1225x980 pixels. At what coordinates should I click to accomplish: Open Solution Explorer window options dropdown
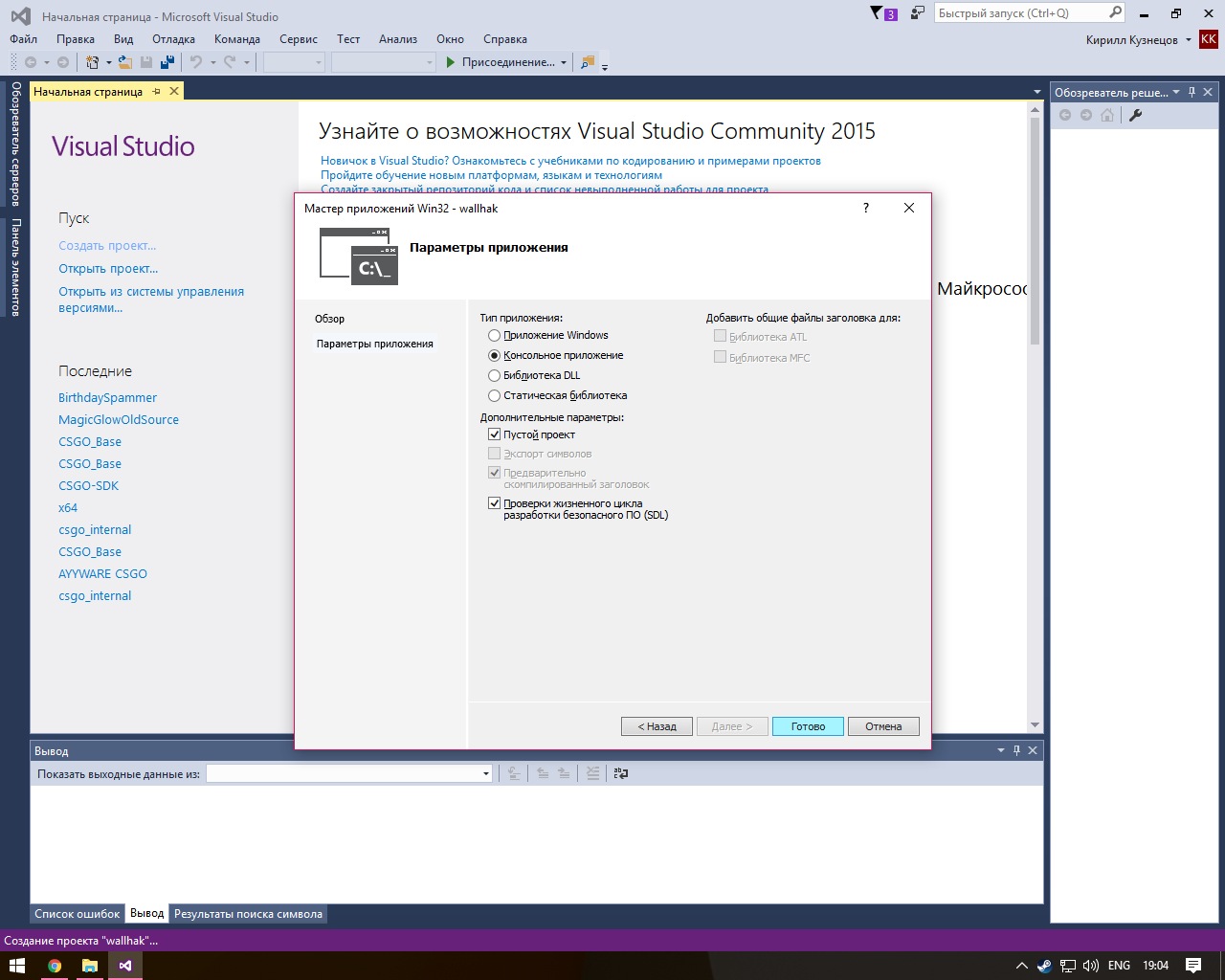click(x=1176, y=92)
